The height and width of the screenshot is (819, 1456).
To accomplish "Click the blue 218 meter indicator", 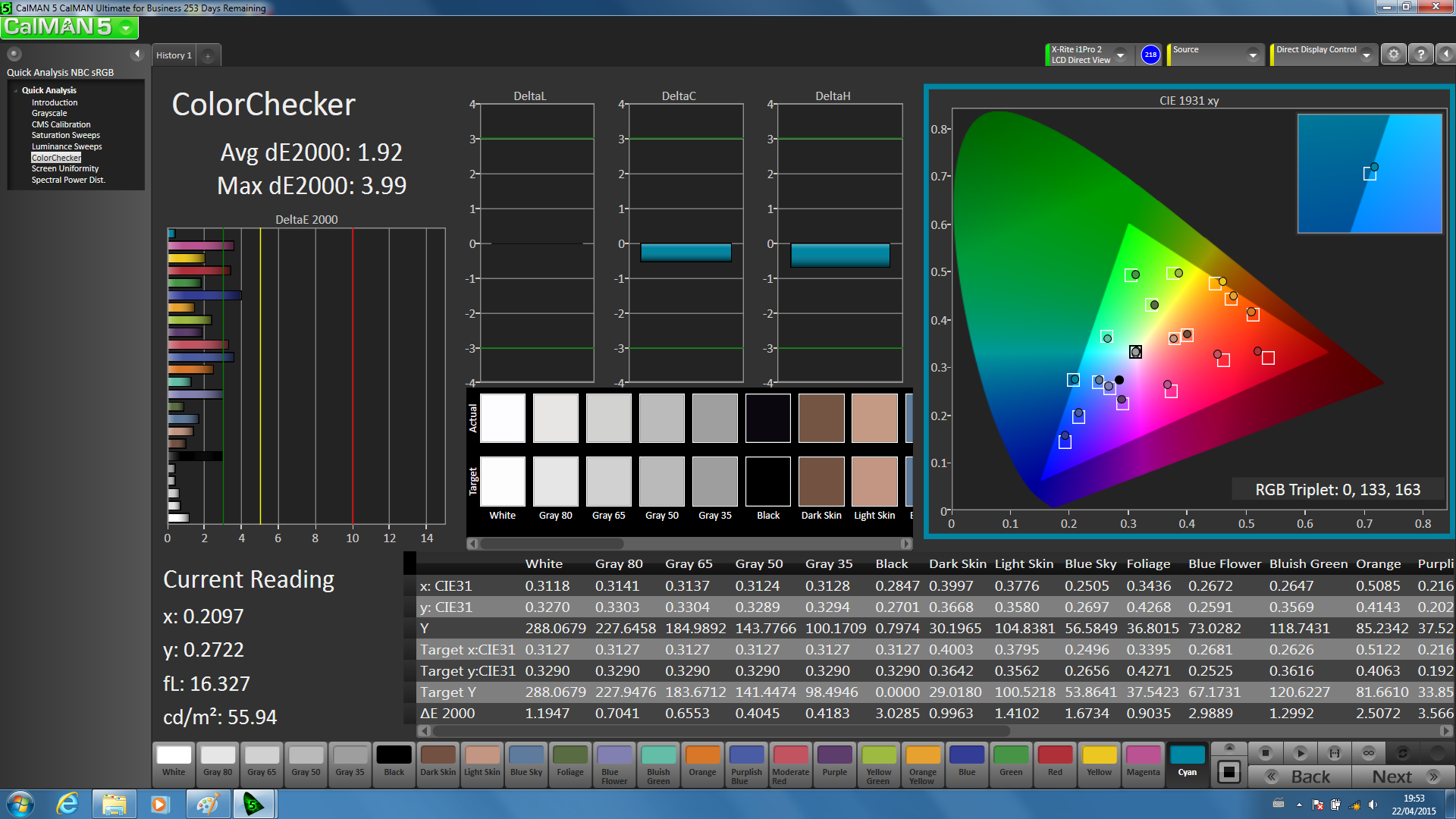I will [x=1150, y=55].
